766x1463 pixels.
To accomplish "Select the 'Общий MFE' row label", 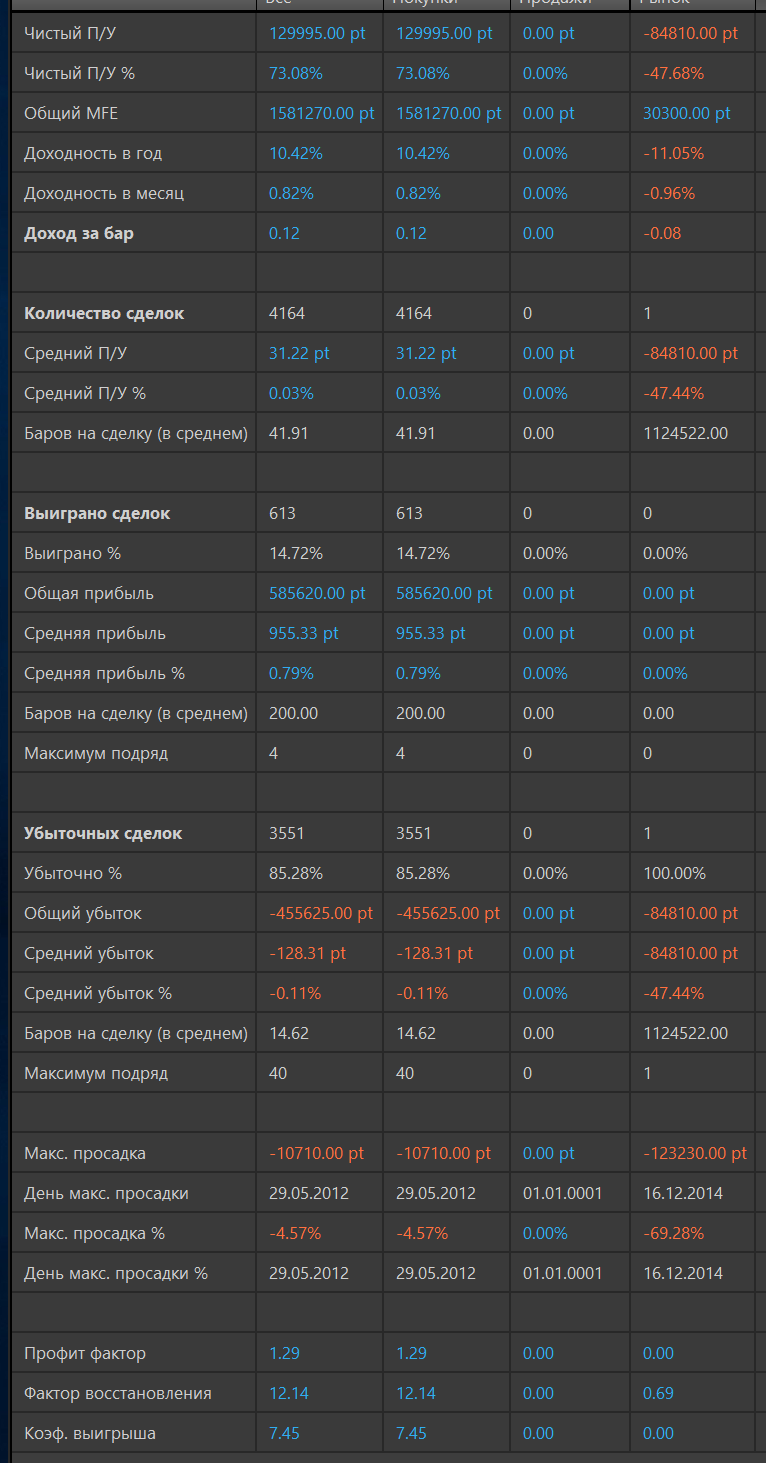I will 71,113.
